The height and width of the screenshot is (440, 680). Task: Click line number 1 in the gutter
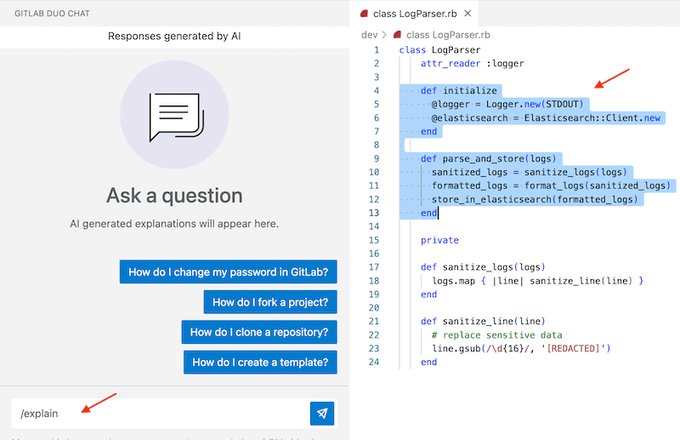click(x=376, y=50)
